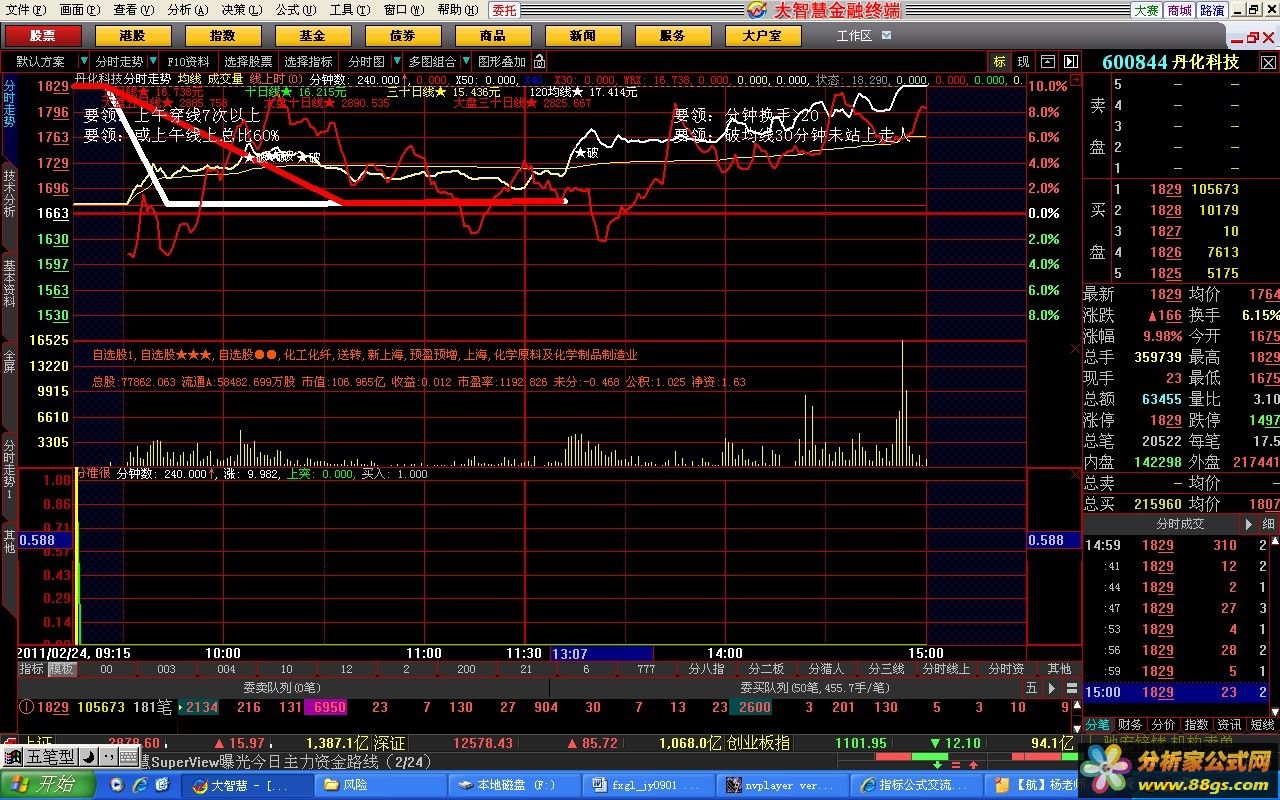1280x800 pixels.
Task: Select the 商品 market button
Action: tap(492, 36)
